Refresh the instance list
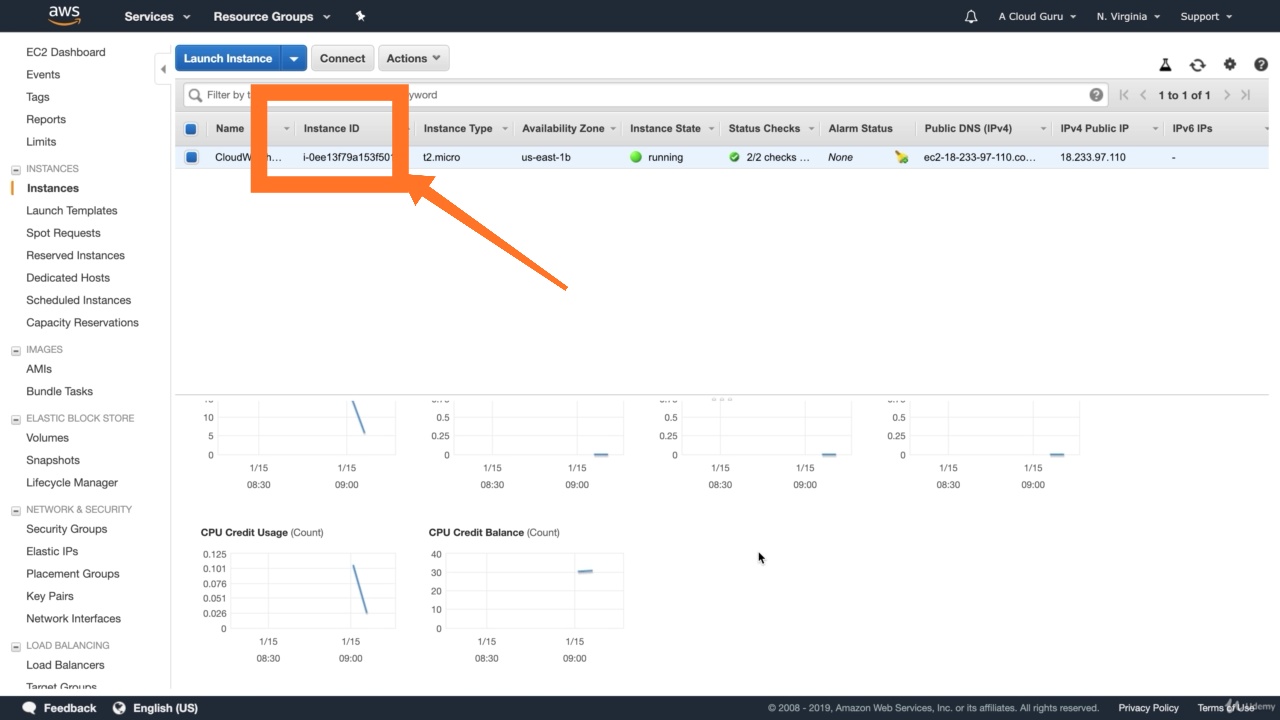 point(1198,63)
